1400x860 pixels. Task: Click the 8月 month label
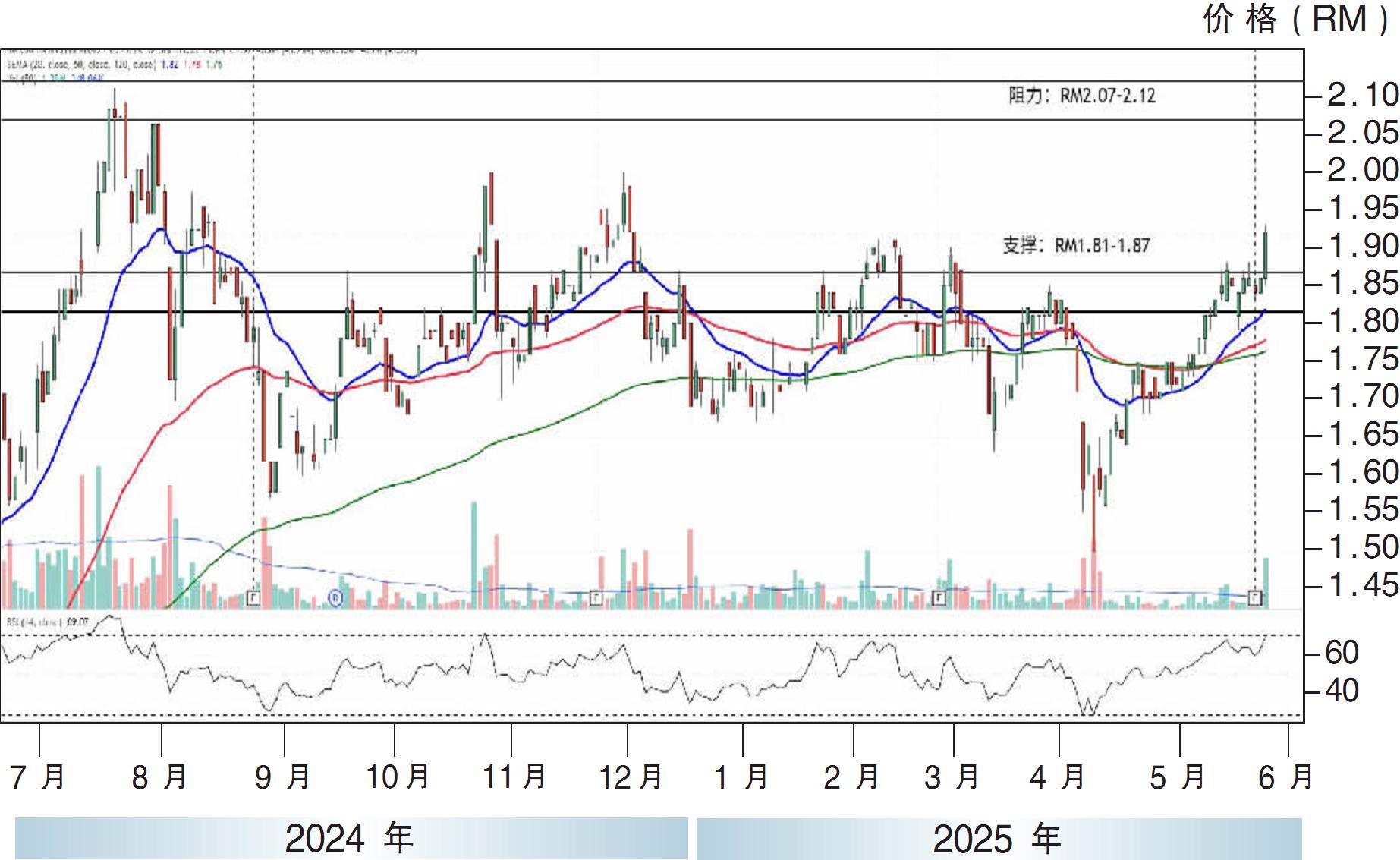point(159,777)
